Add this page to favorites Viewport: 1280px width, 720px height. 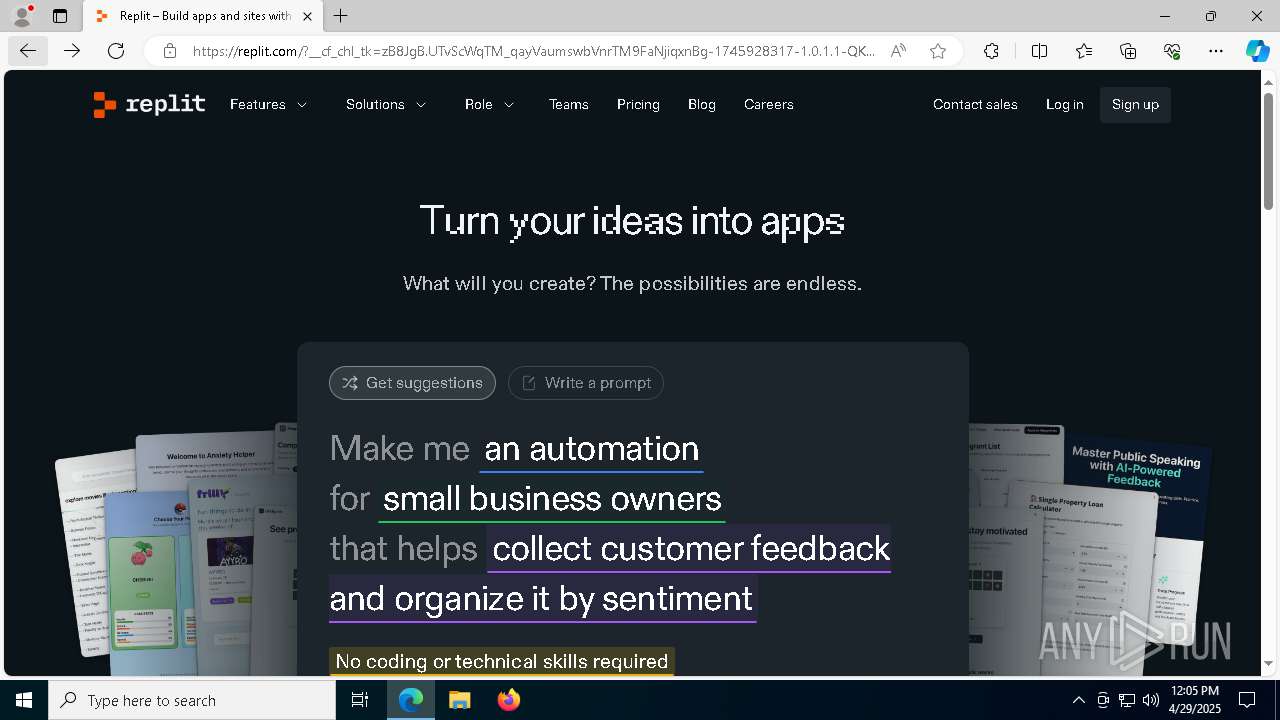(938, 51)
